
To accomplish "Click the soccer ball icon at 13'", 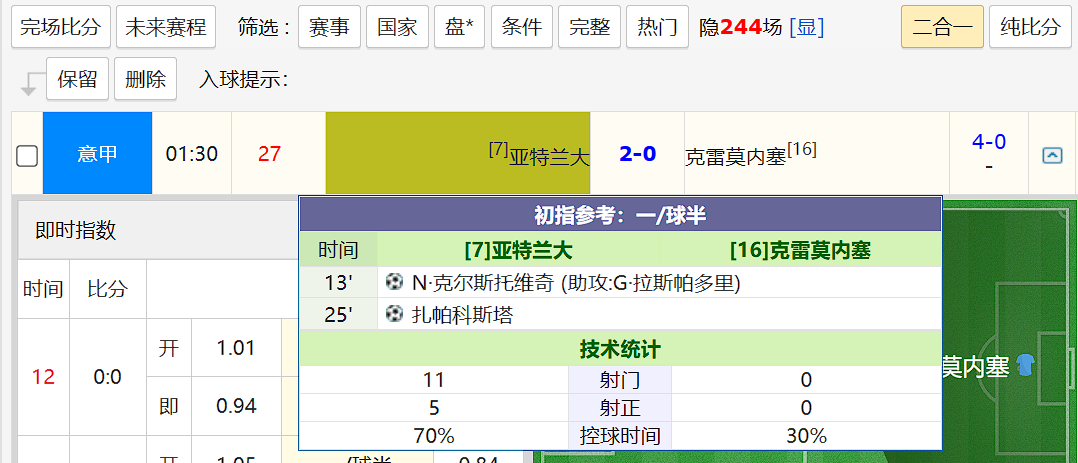I will tap(394, 283).
